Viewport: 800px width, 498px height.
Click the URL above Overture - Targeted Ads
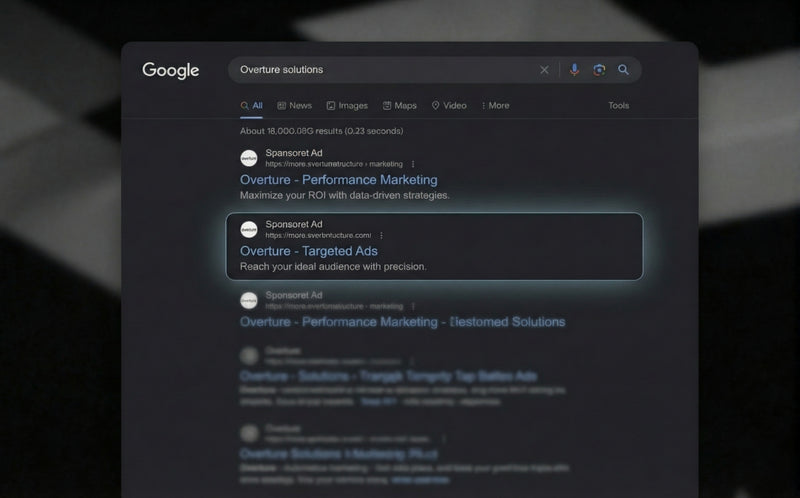pyautogui.click(x=318, y=236)
